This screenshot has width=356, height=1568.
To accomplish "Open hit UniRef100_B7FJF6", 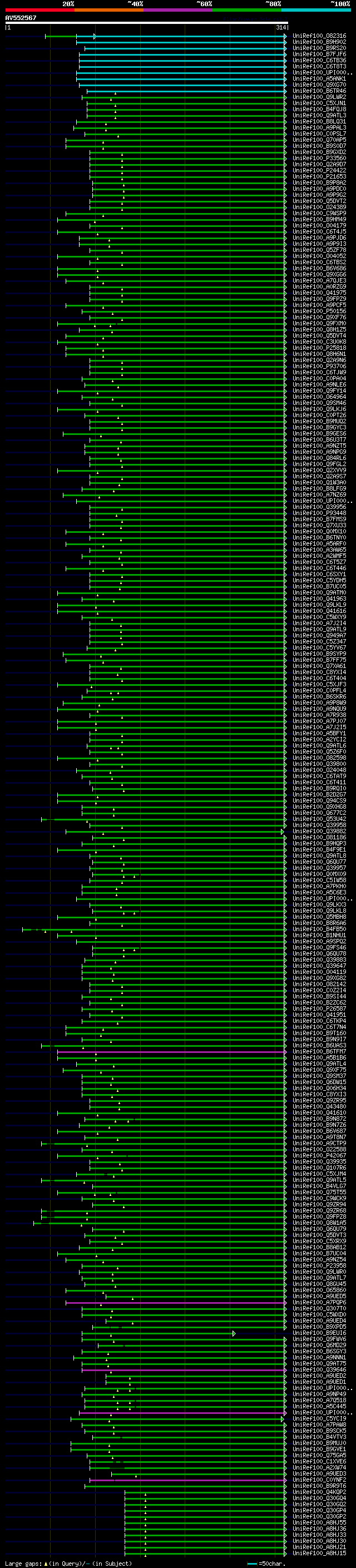I will (319, 54).
